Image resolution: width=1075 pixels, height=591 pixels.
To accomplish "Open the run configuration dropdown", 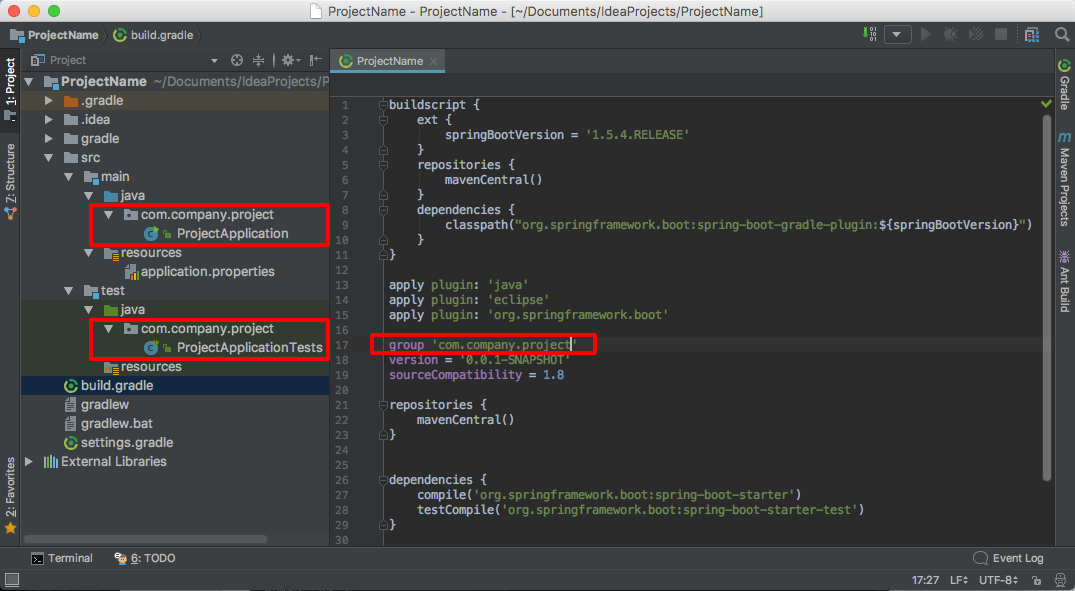I will [897, 33].
